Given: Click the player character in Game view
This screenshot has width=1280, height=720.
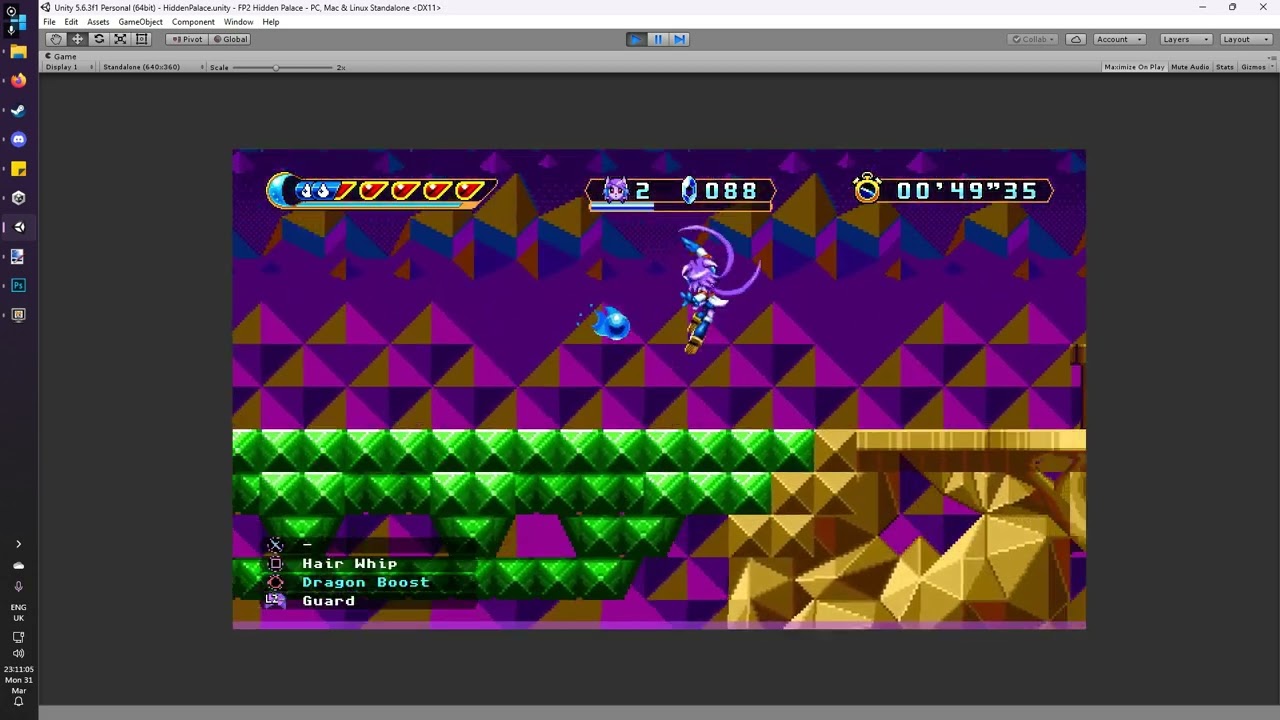Looking at the screenshot, I should point(710,288).
